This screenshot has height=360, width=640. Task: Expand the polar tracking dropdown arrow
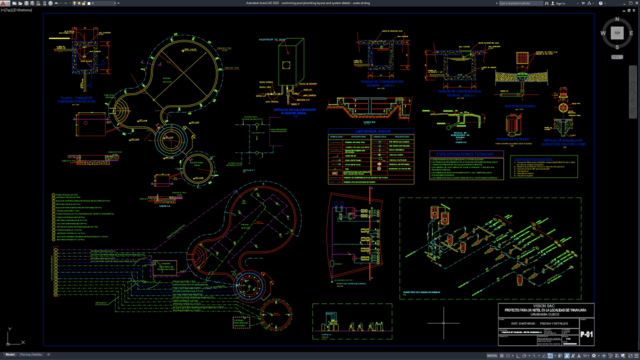tap(529, 356)
